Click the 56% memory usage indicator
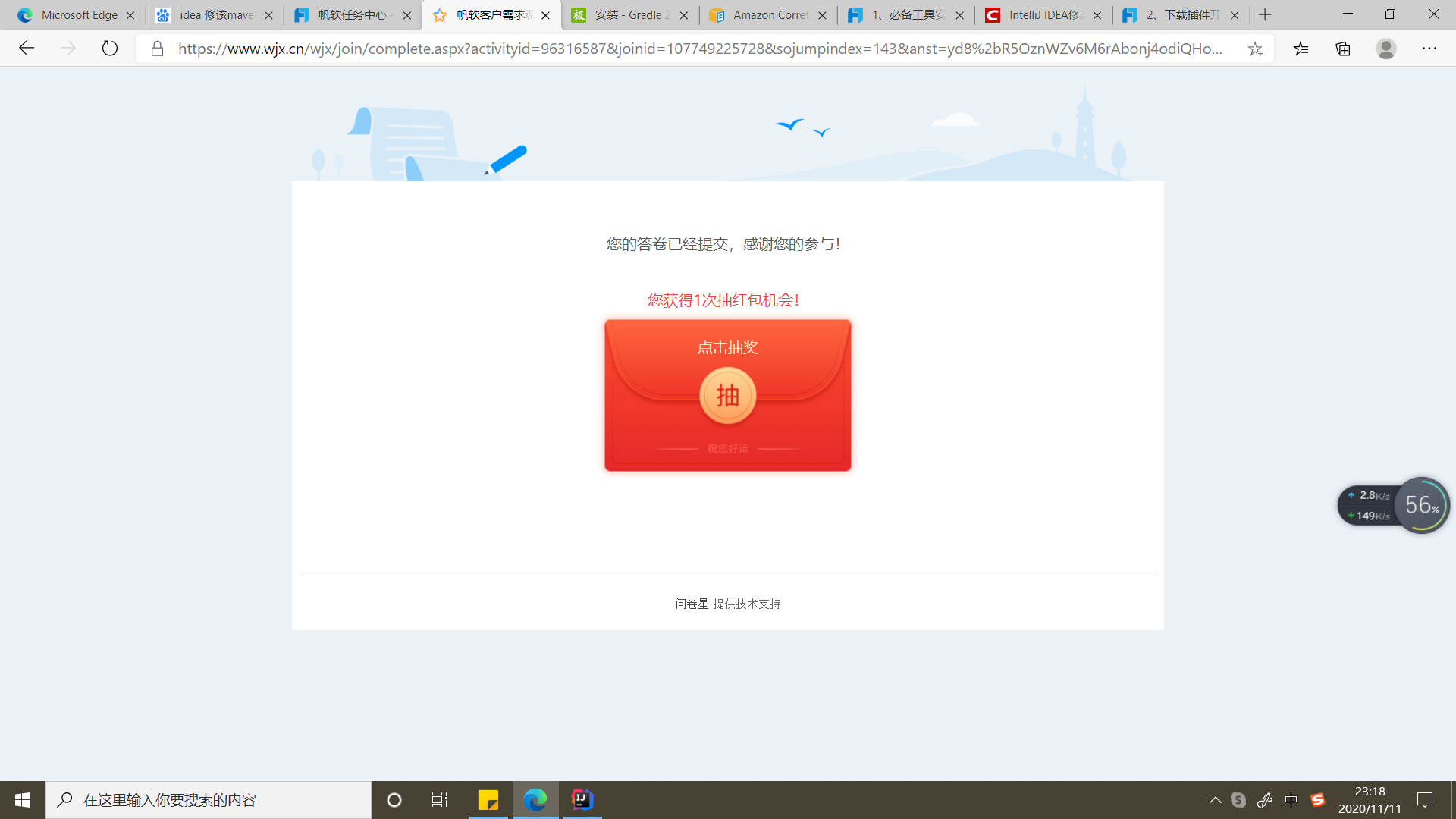1456x819 pixels. [1421, 505]
